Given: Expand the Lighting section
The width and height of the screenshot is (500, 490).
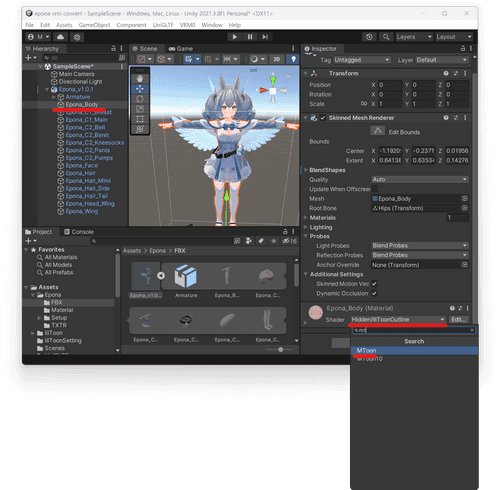Looking at the screenshot, I should [306, 227].
